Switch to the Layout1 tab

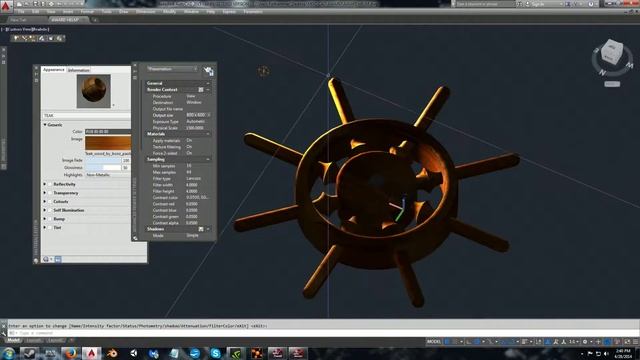point(34,340)
